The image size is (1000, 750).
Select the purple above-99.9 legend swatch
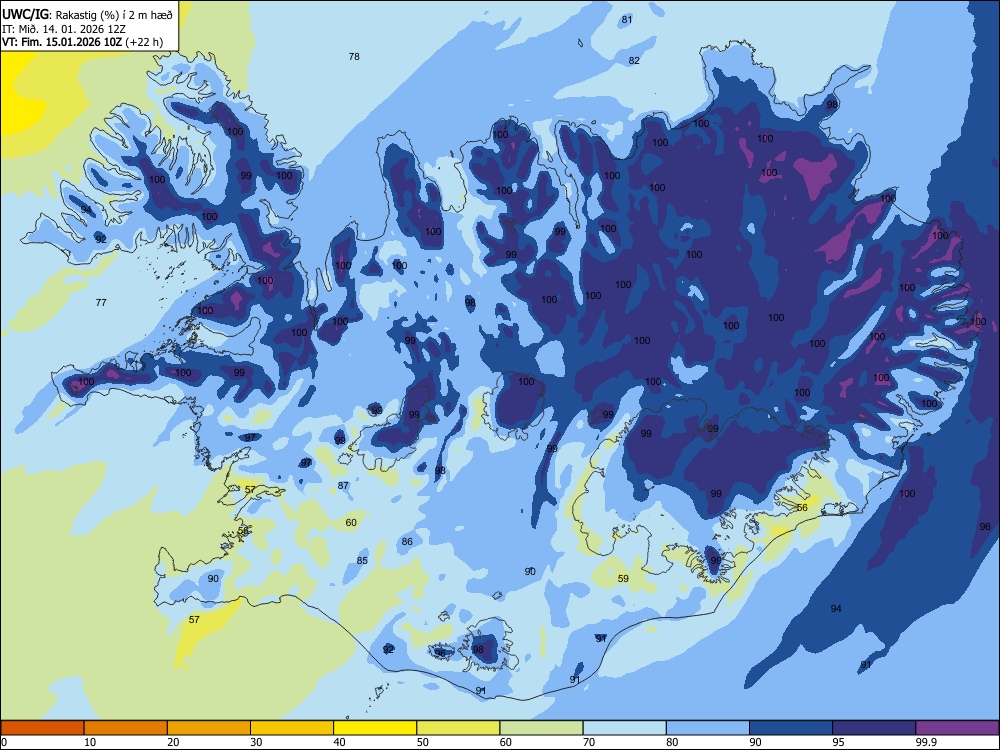(x=957, y=728)
